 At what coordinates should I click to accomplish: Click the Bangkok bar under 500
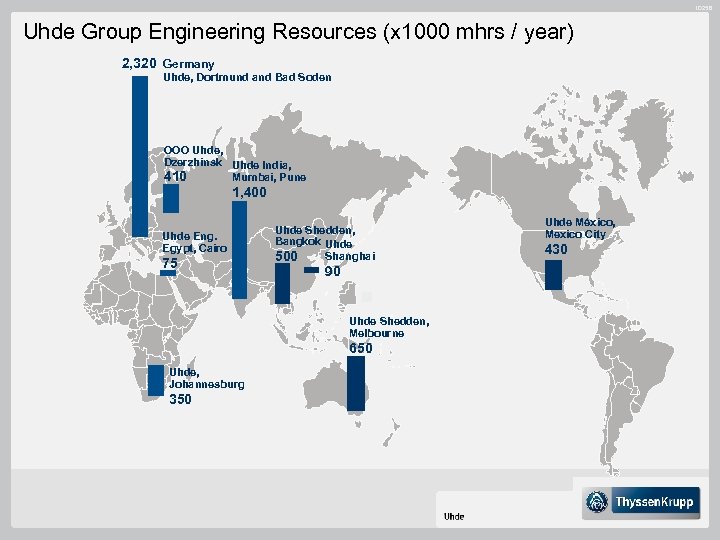point(283,283)
